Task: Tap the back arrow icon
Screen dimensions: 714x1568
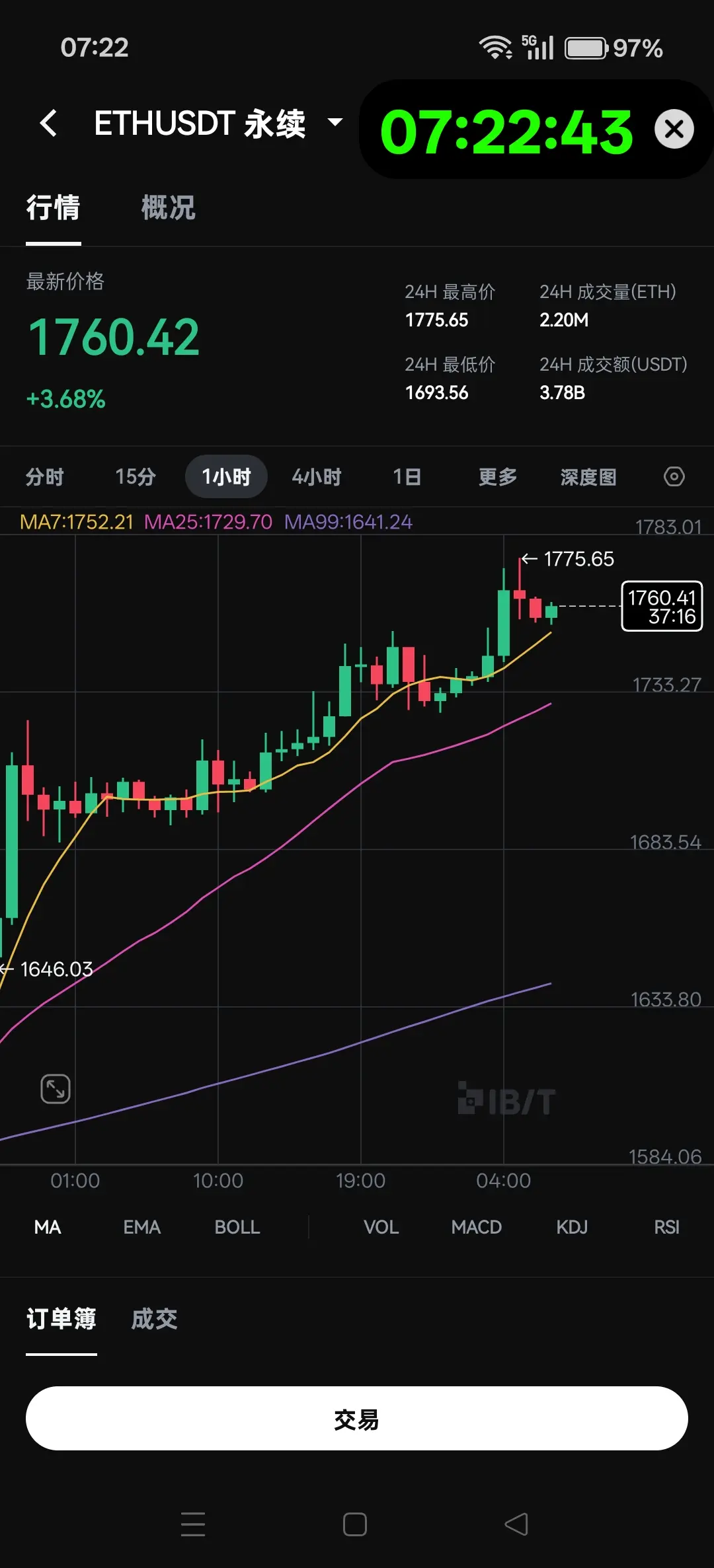Action: pos(48,123)
